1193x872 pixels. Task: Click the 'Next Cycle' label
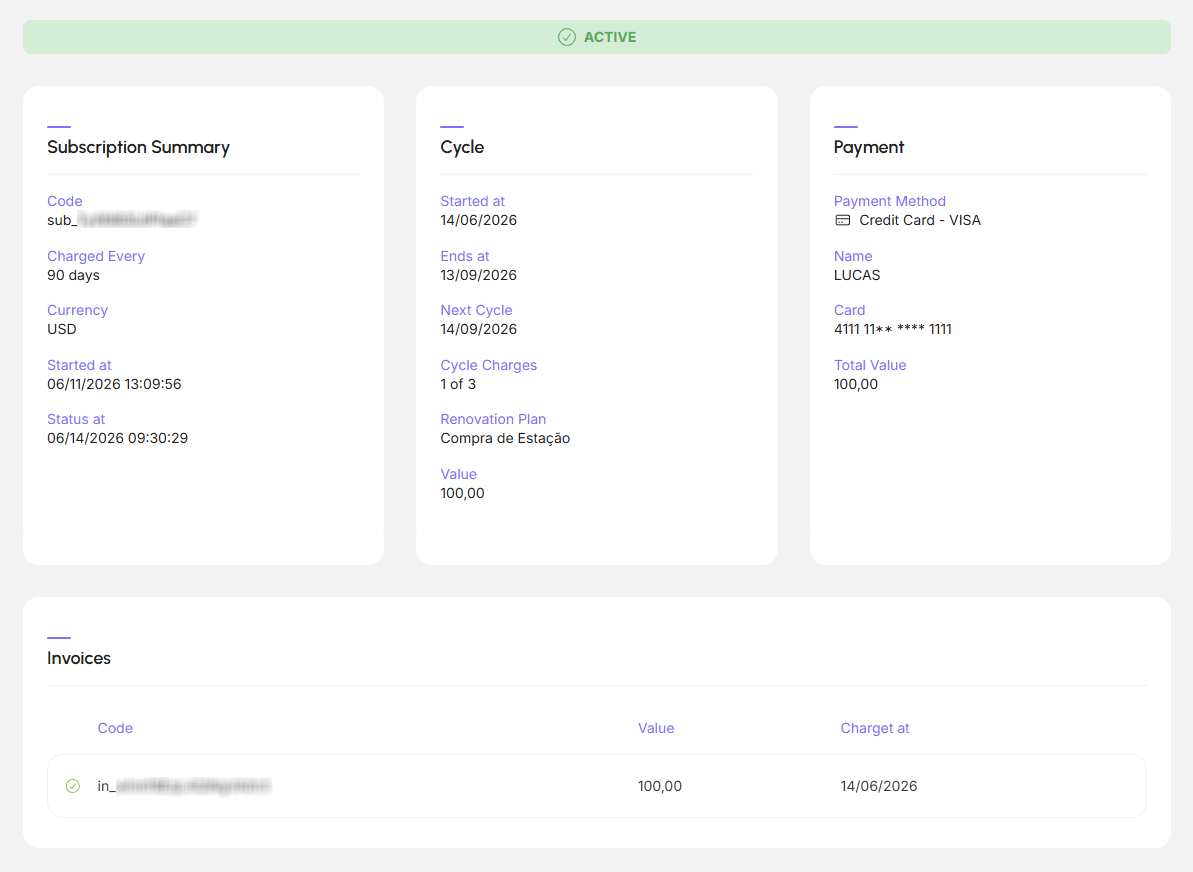tap(476, 310)
